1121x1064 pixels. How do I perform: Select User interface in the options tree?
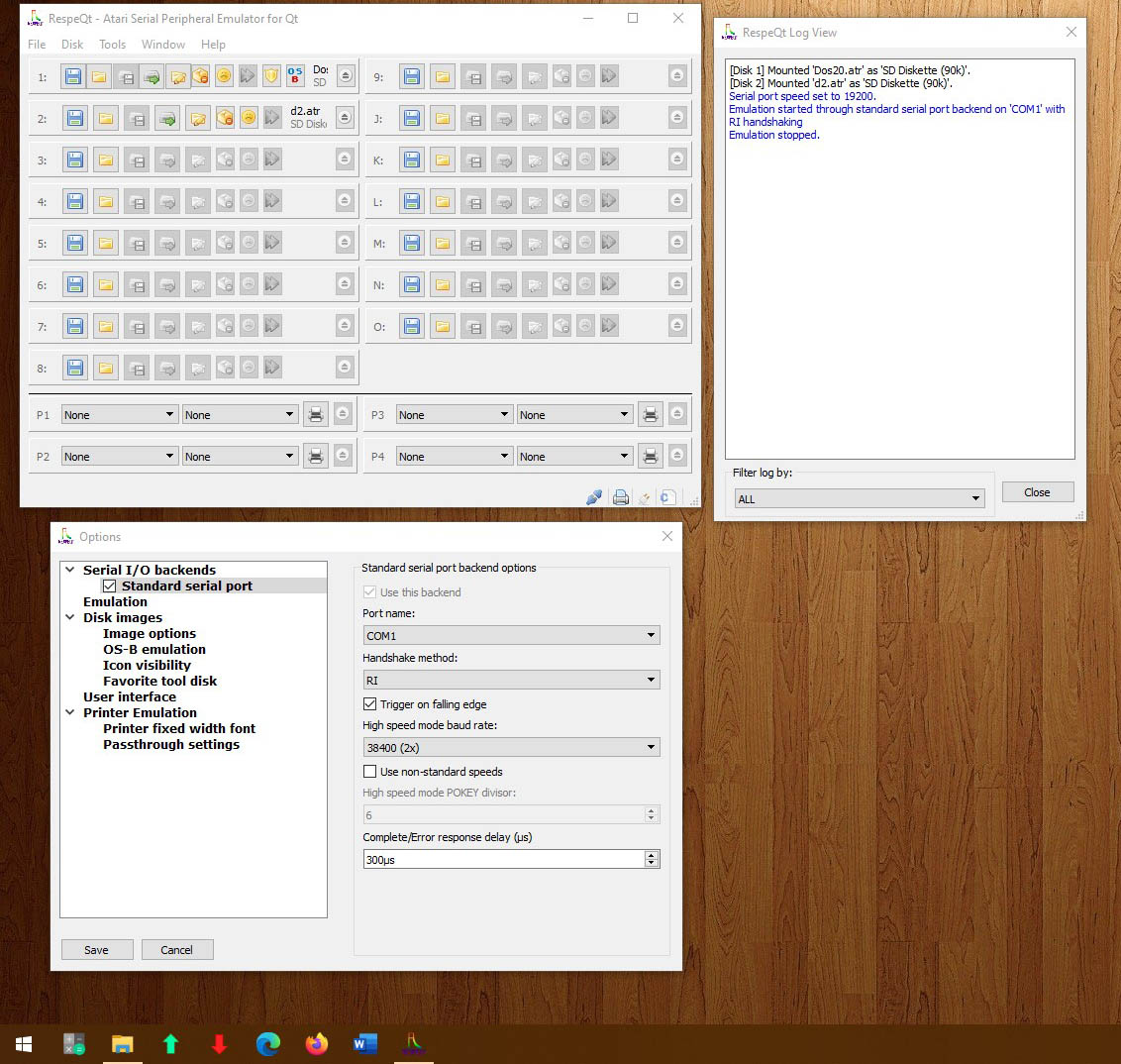point(130,696)
